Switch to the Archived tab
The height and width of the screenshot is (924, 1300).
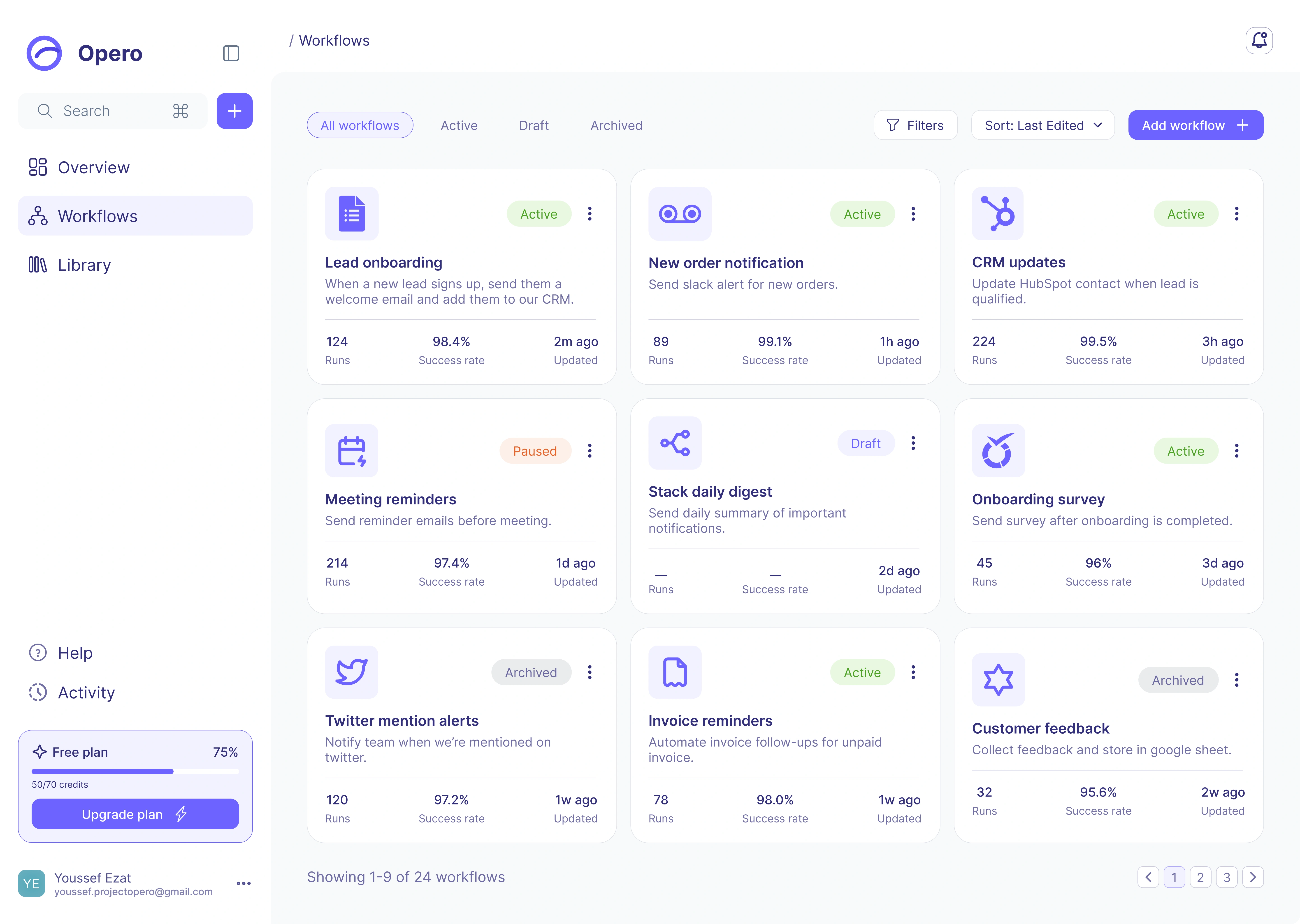[x=616, y=125]
